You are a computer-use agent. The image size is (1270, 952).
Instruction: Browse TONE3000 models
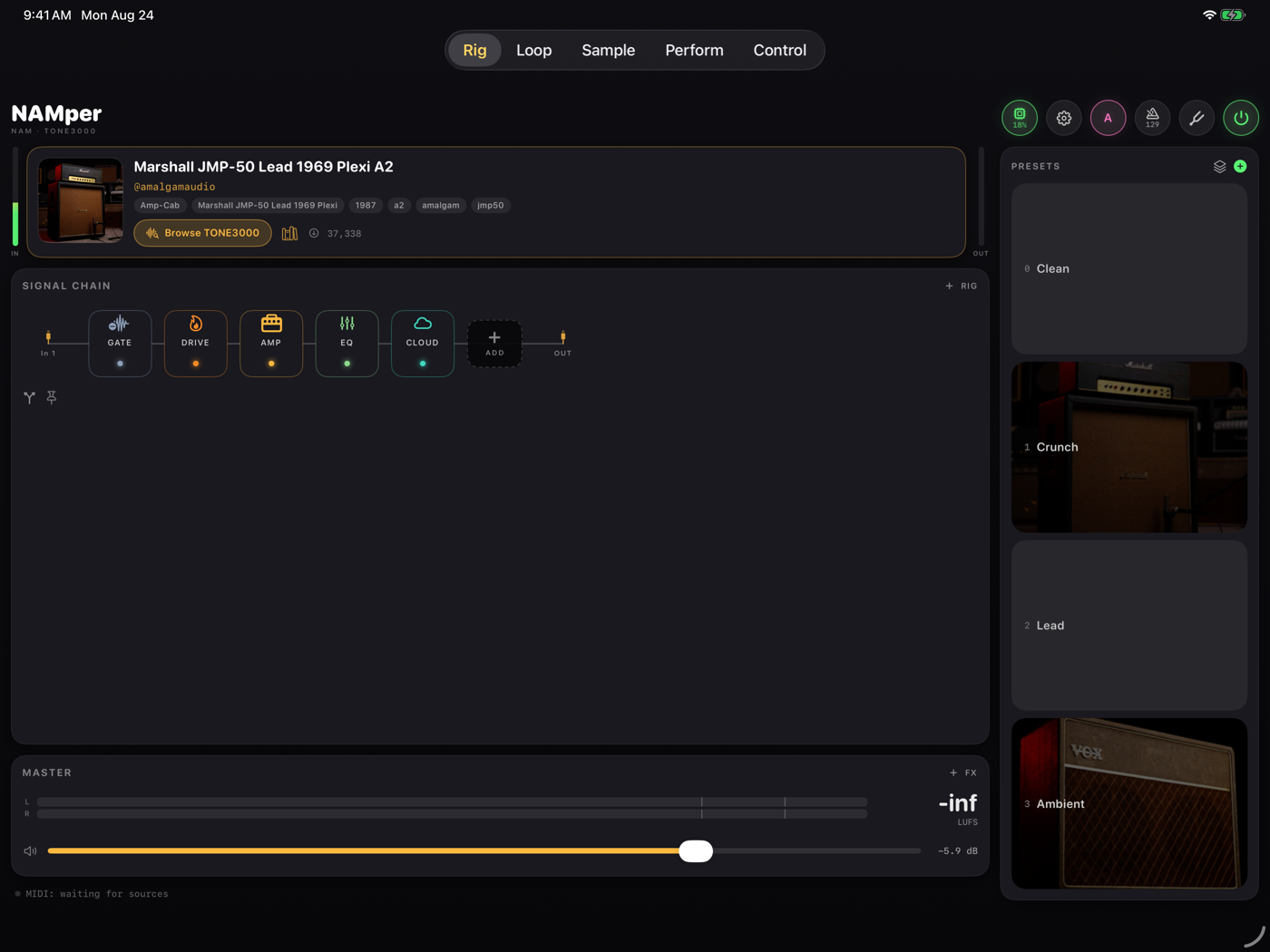[x=202, y=233]
